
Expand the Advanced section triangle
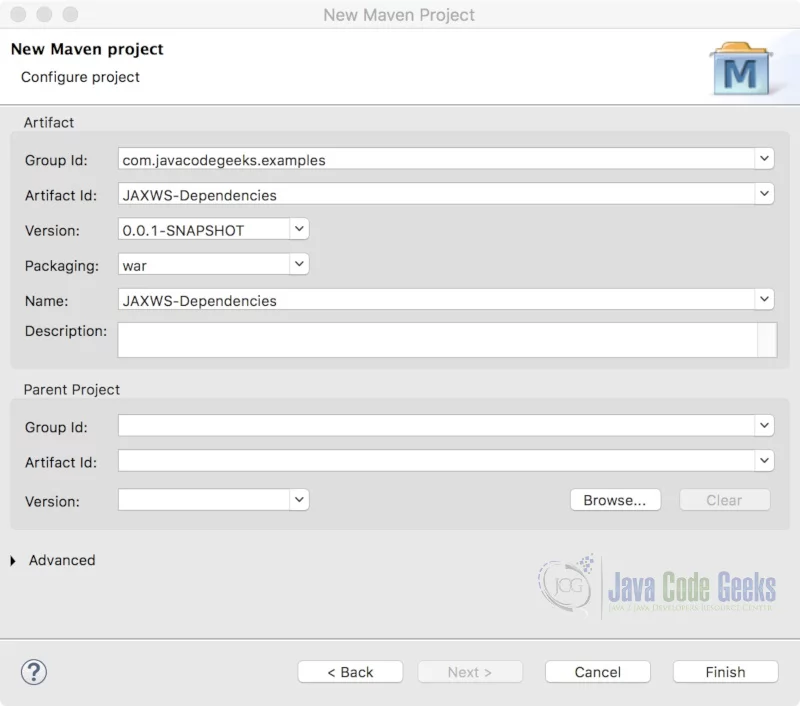point(13,561)
